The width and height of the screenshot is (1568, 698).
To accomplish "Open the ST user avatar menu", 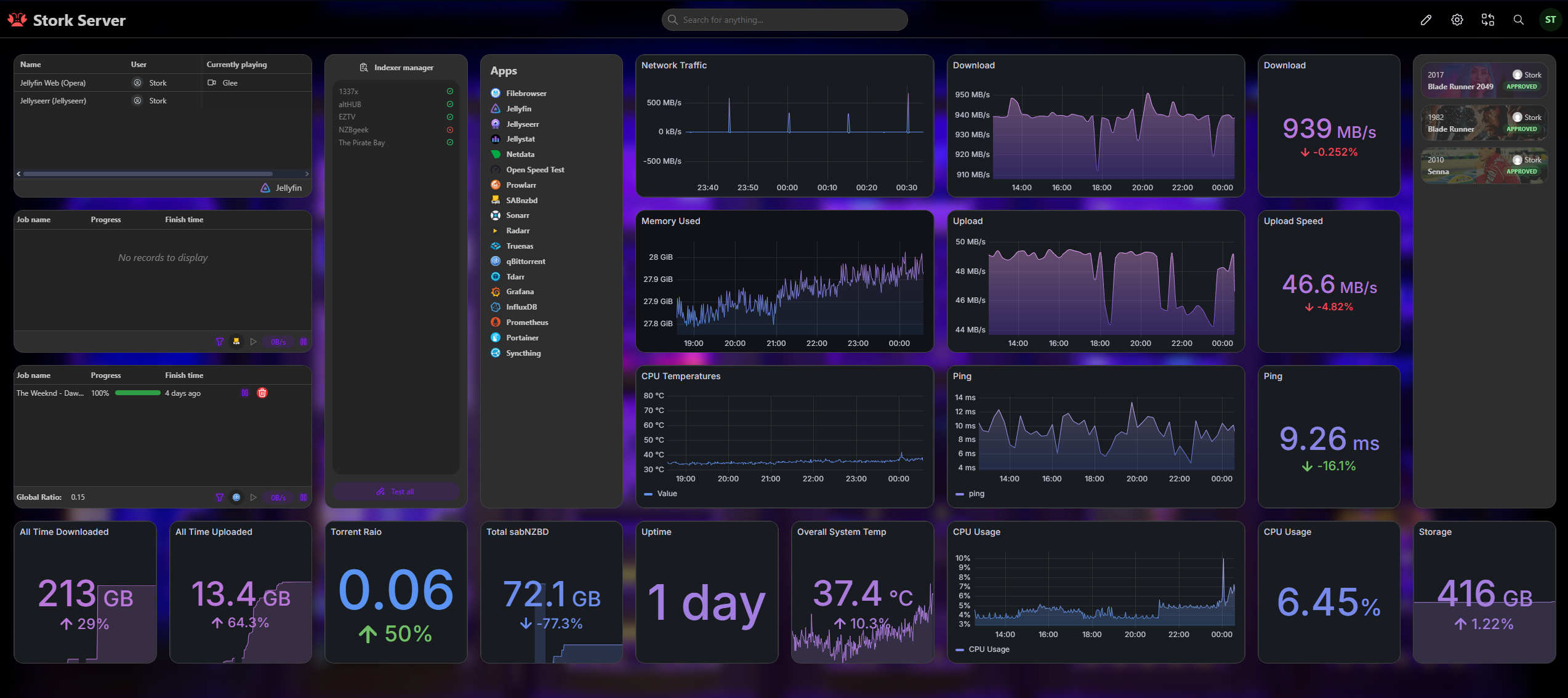I will 1550,20.
